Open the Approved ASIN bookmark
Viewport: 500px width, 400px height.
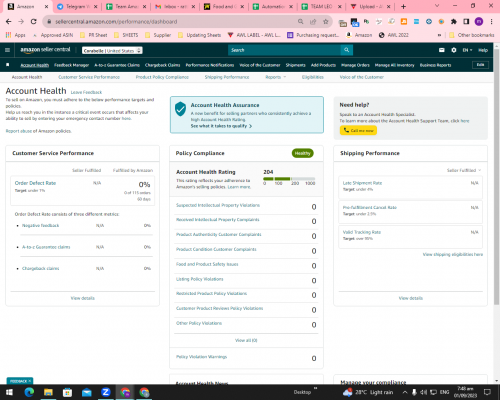pyautogui.click(x=53, y=35)
